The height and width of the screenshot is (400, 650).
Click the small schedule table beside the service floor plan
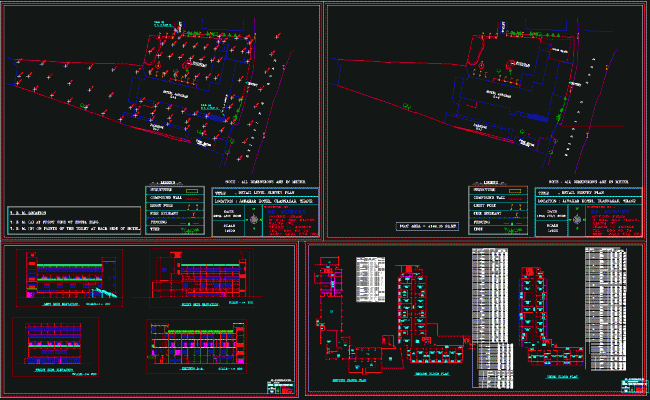pyautogui.click(x=370, y=279)
